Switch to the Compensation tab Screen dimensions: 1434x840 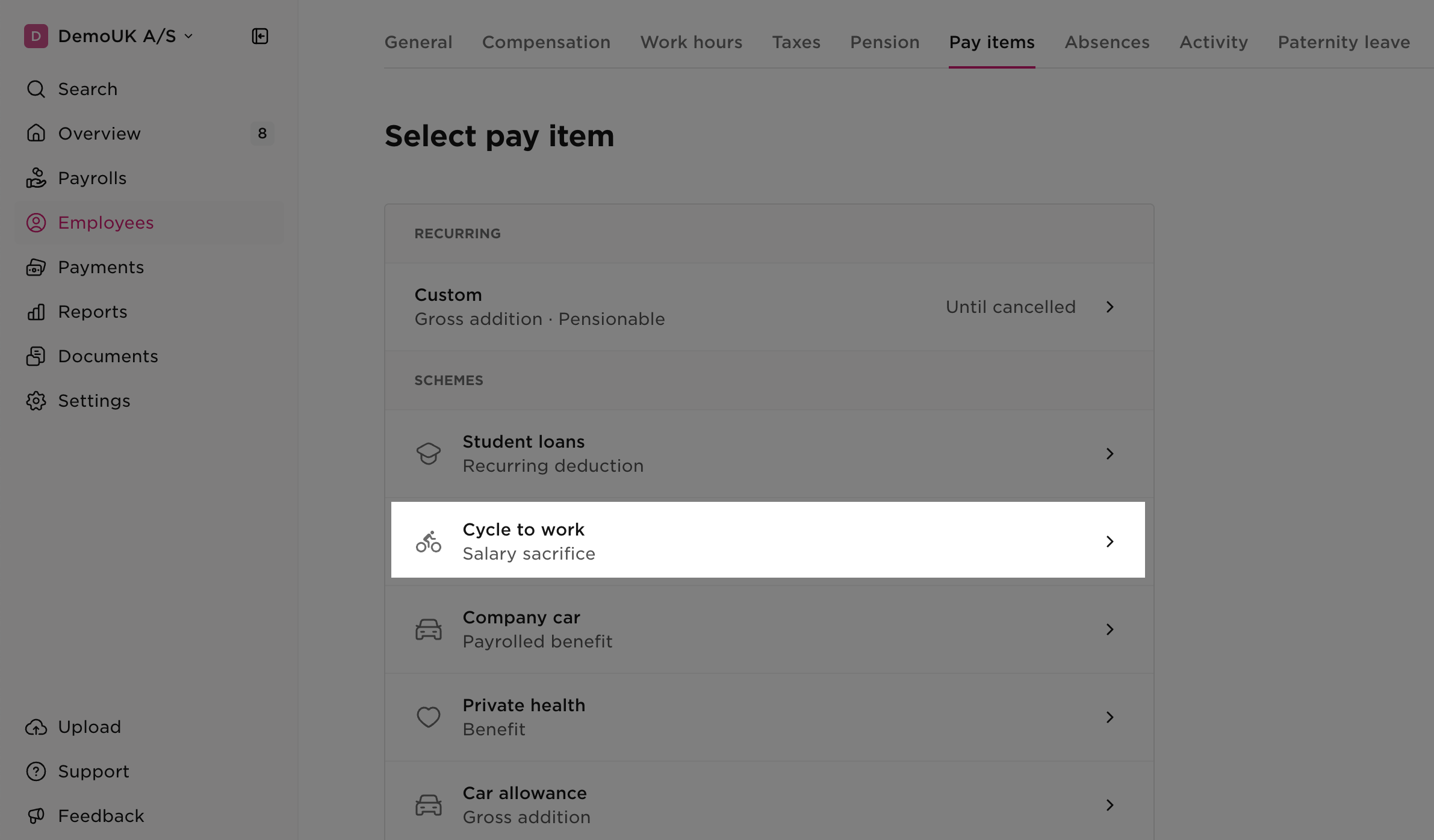pos(546,42)
